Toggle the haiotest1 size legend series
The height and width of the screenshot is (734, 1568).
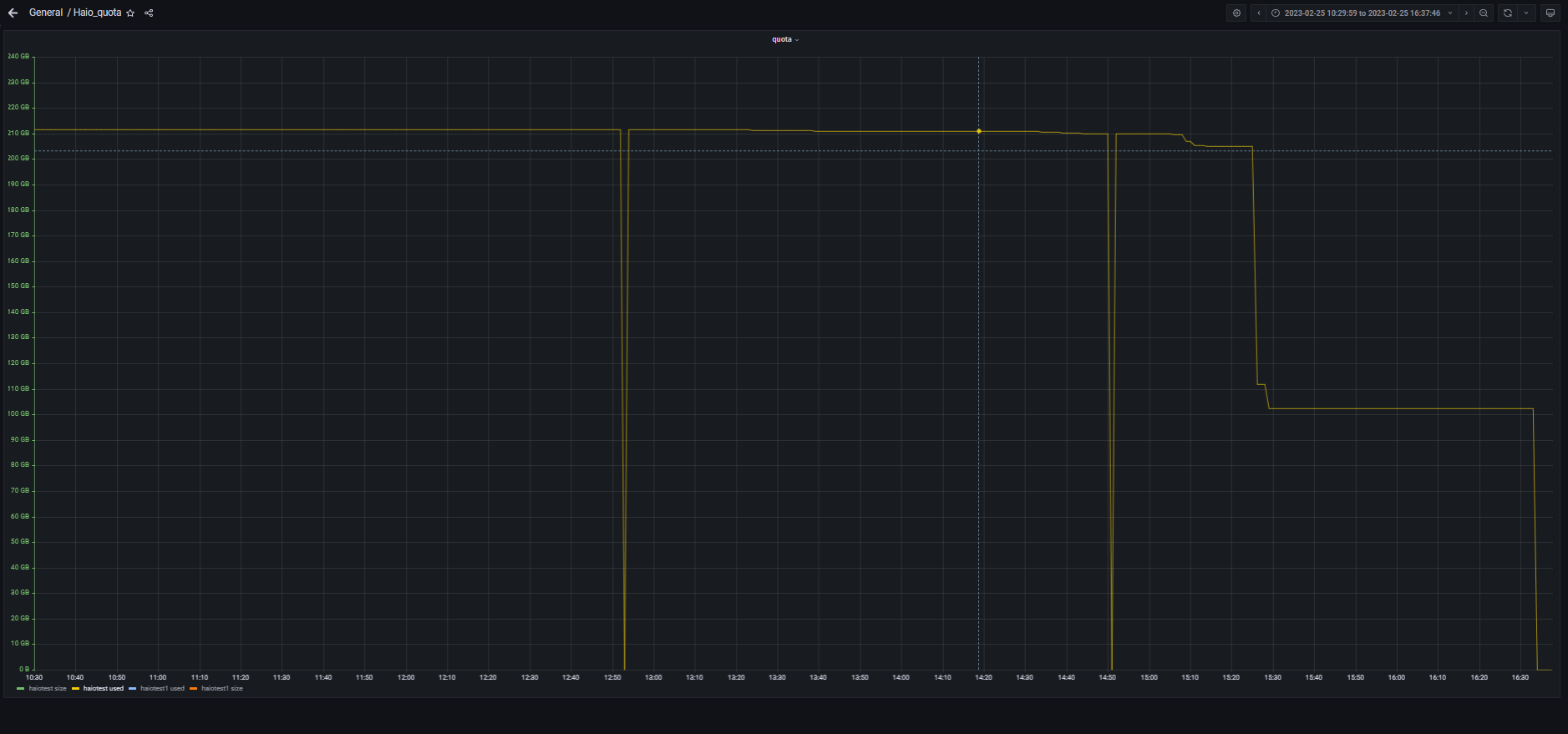(x=221, y=689)
